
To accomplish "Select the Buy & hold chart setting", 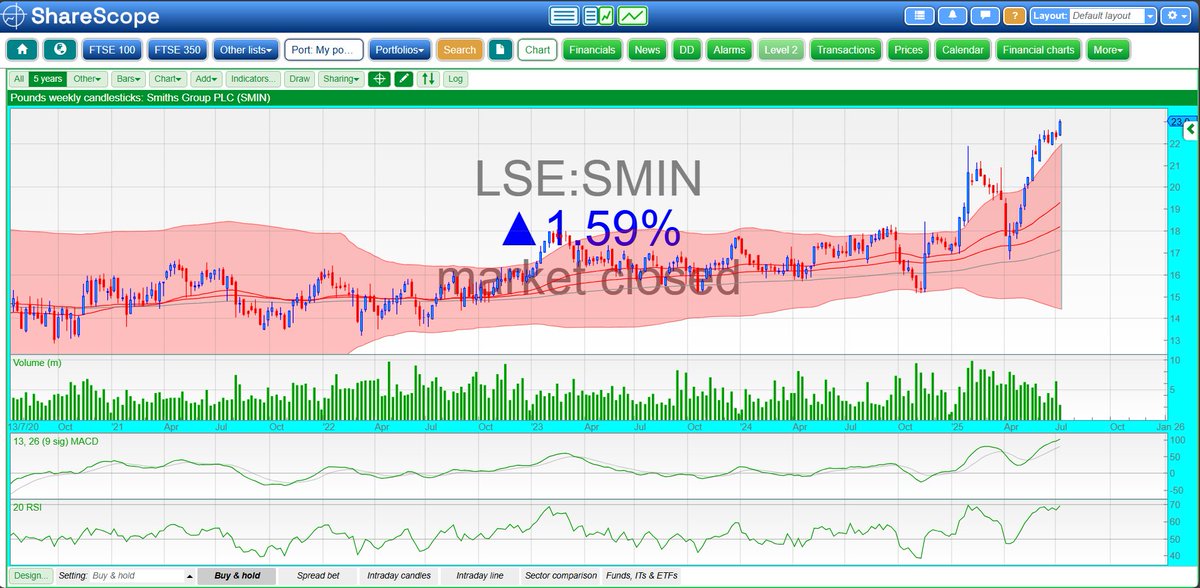I will (236, 576).
